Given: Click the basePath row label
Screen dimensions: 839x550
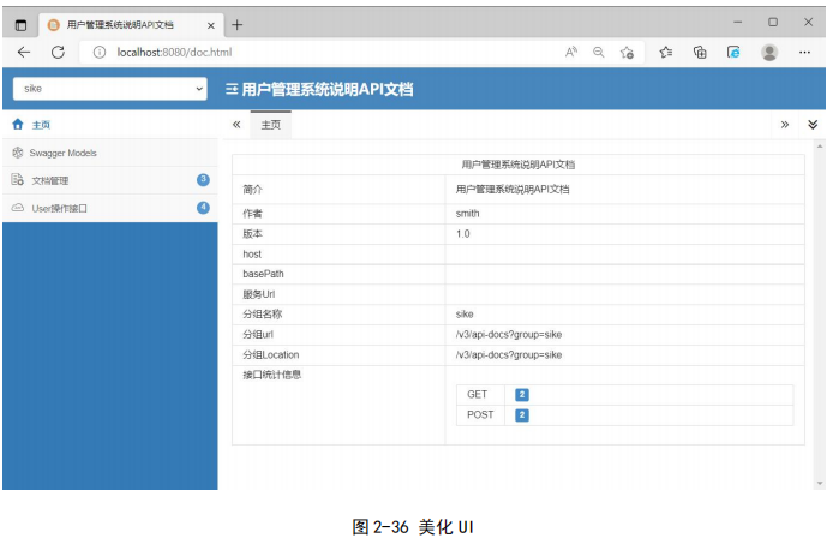Looking at the screenshot, I should pos(263,273).
